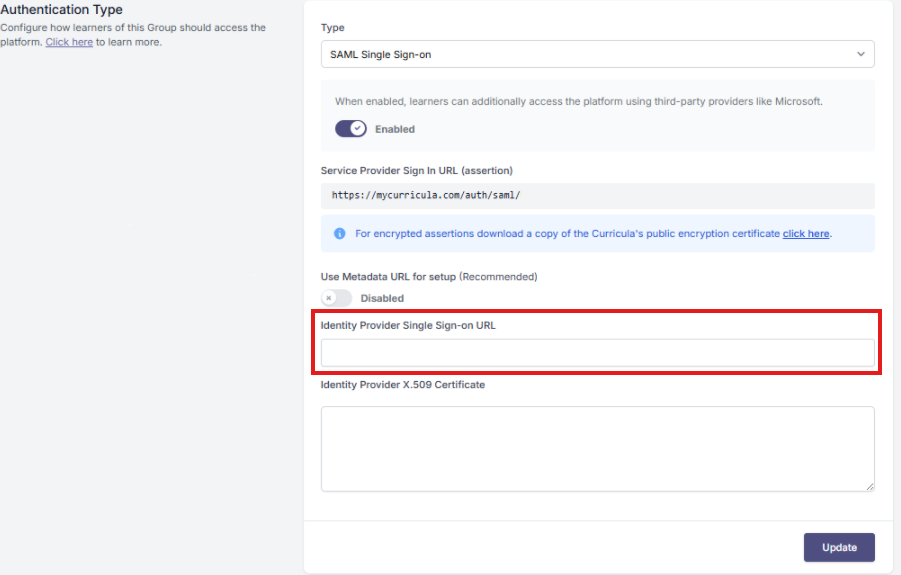Click the Service Provider Sign In URL label

(x=417, y=171)
